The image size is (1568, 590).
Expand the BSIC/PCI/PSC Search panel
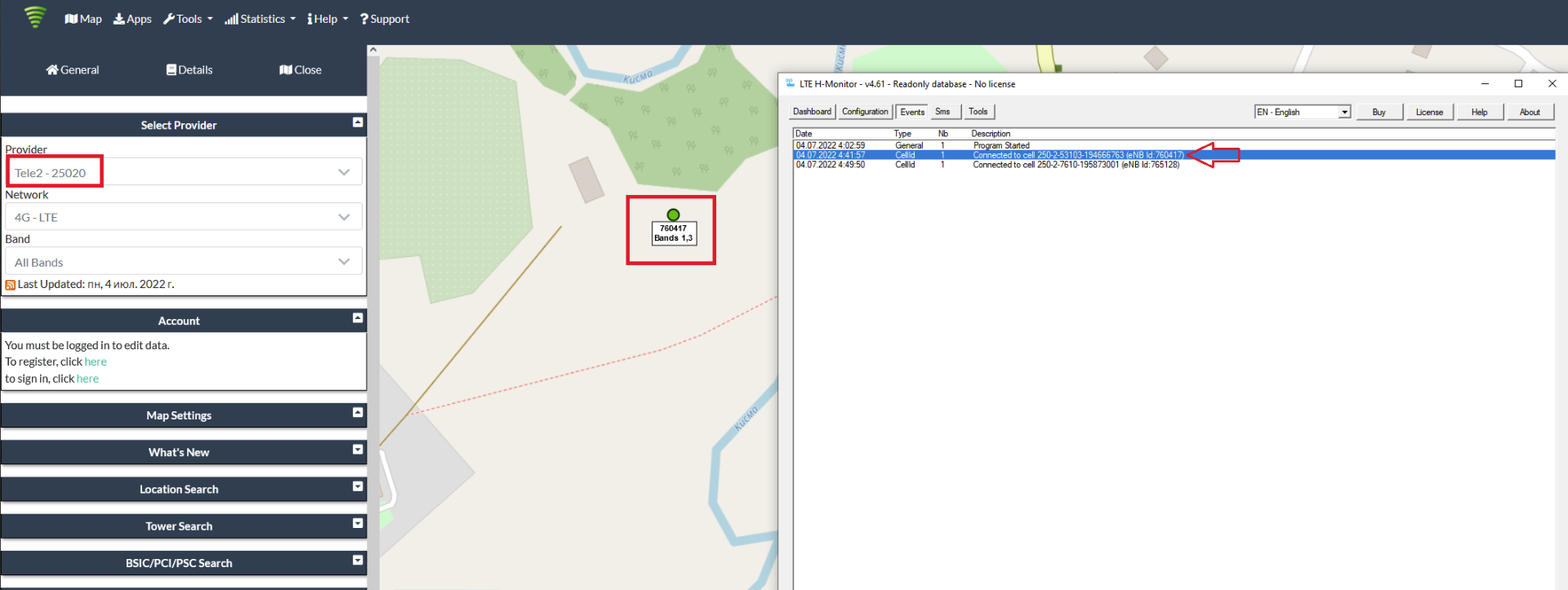point(358,561)
